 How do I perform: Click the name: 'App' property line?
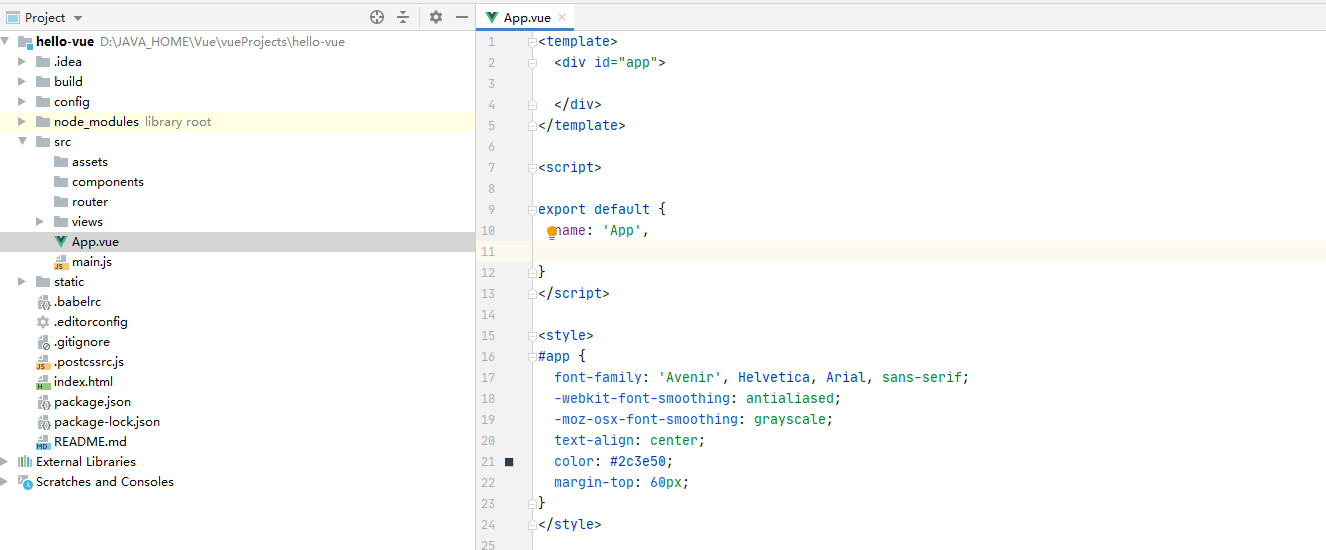pos(602,231)
